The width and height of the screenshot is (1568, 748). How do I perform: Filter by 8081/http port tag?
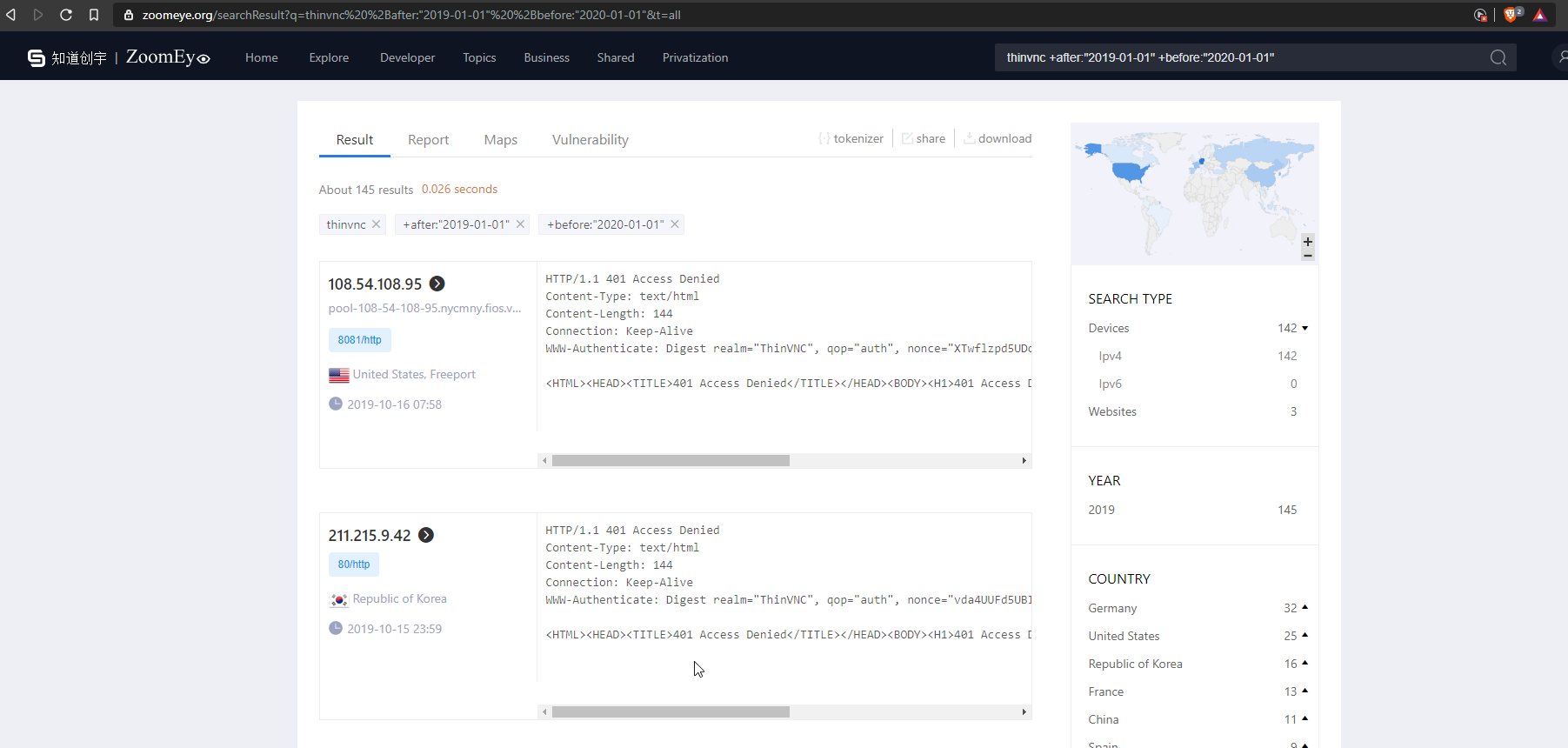[359, 340]
